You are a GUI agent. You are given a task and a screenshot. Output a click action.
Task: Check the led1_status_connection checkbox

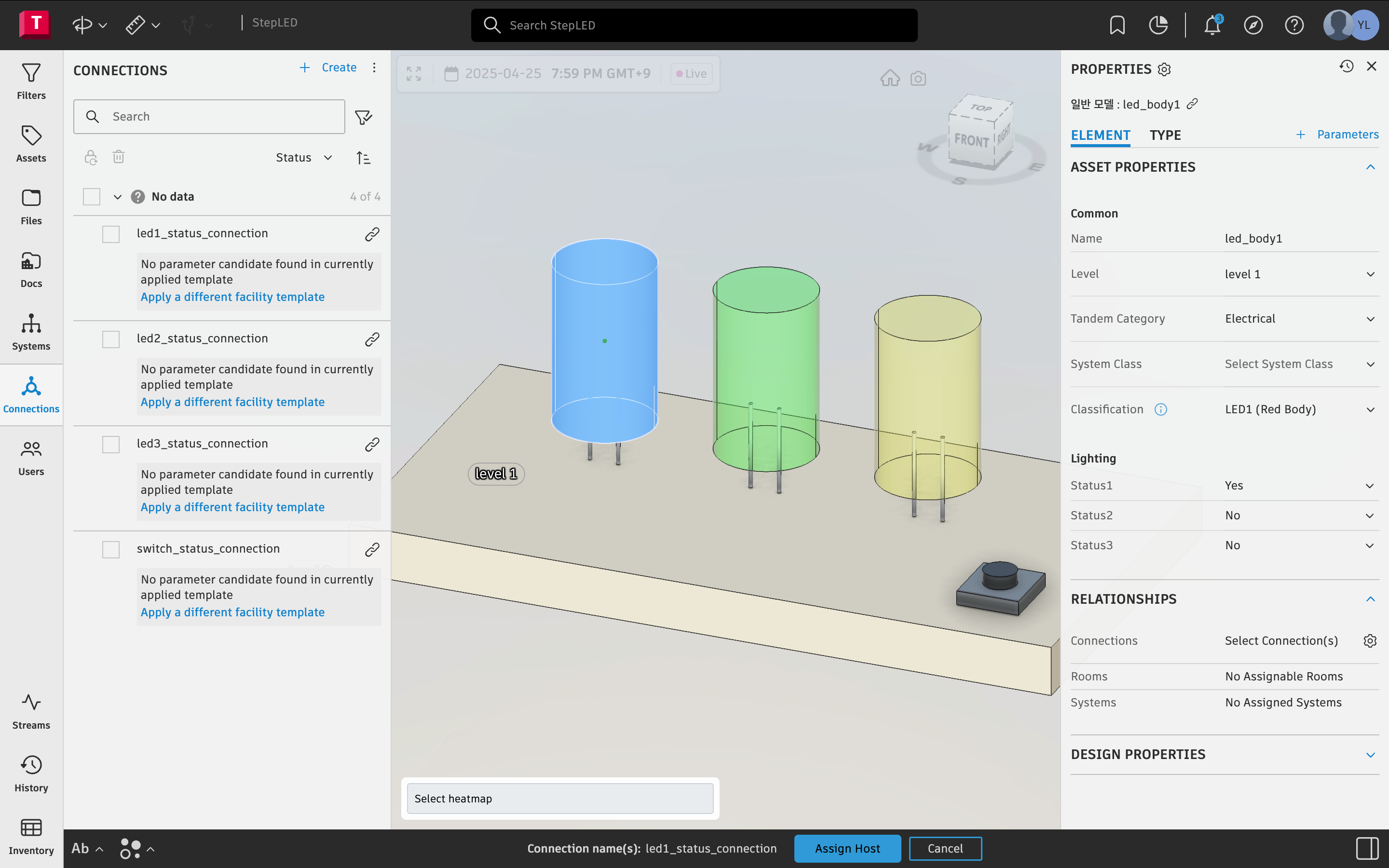(x=111, y=234)
